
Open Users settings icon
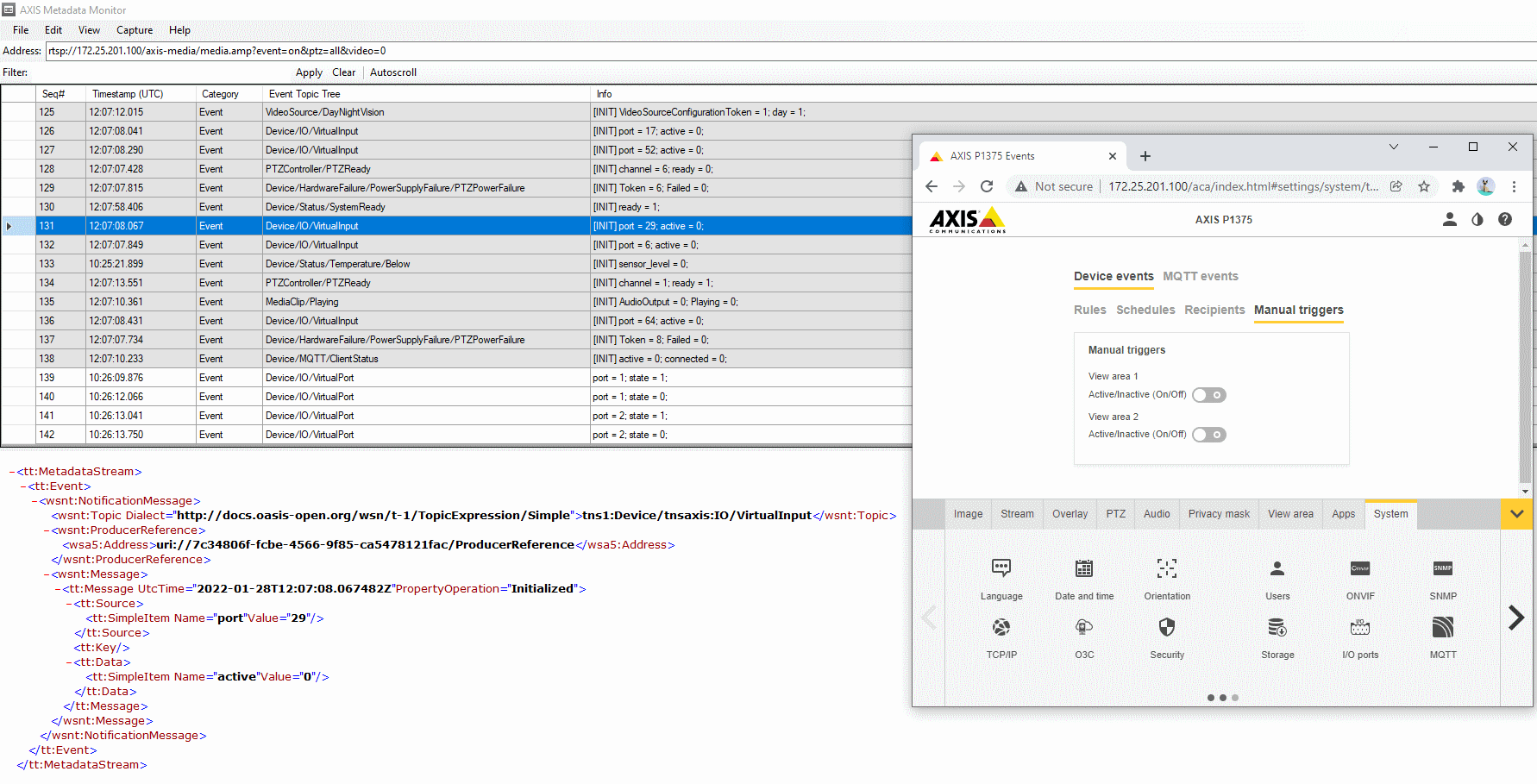pyautogui.click(x=1277, y=568)
